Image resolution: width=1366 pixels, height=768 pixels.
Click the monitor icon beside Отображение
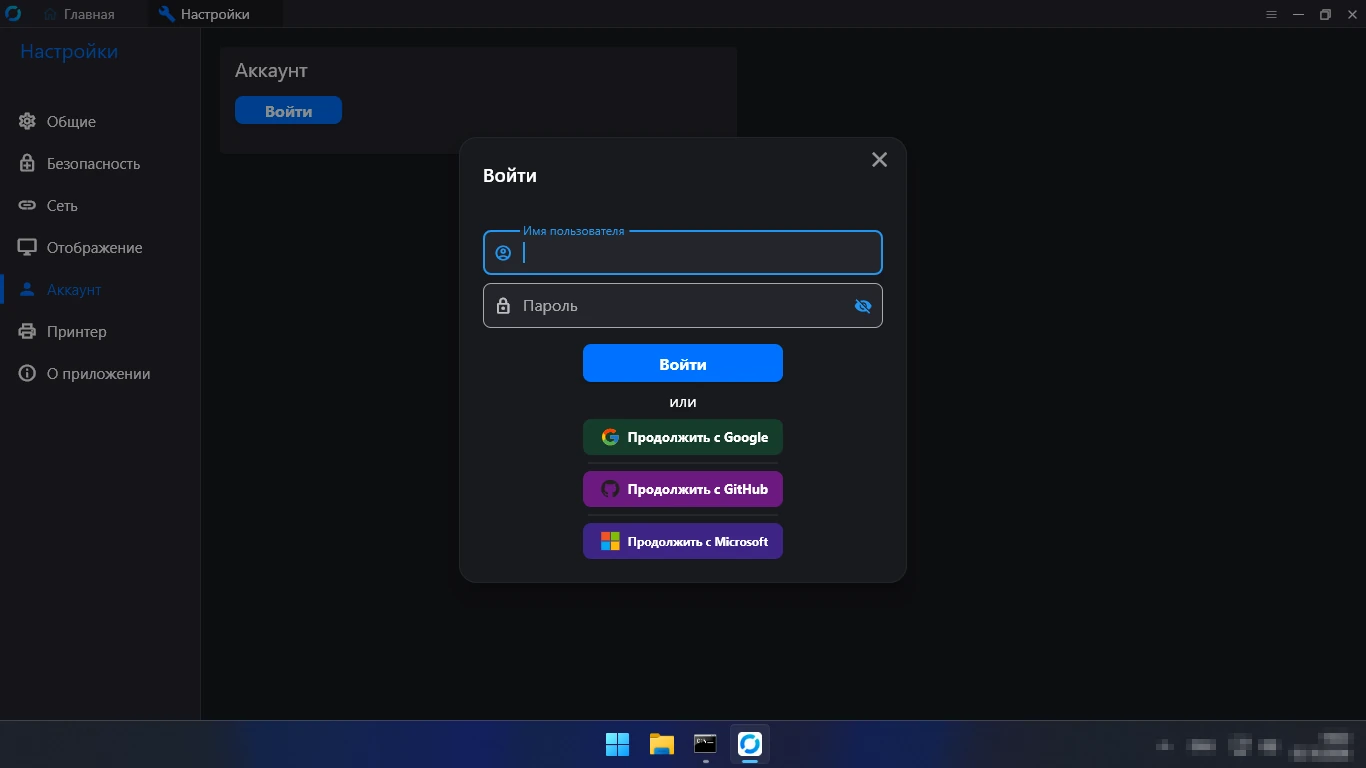[x=27, y=247]
